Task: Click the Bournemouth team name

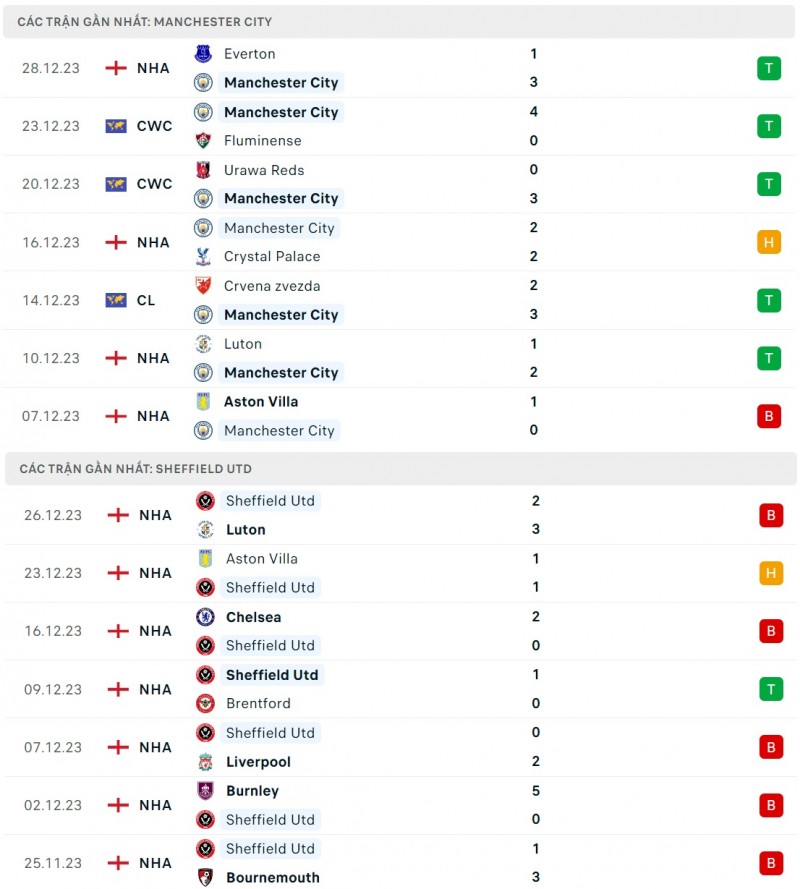Action: tap(273, 878)
